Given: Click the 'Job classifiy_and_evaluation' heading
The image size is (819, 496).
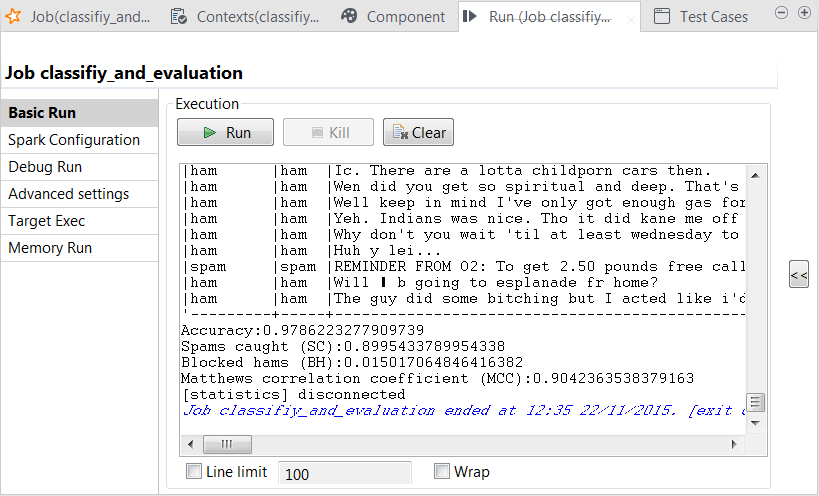Looking at the screenshot, I should coord(124,73).
